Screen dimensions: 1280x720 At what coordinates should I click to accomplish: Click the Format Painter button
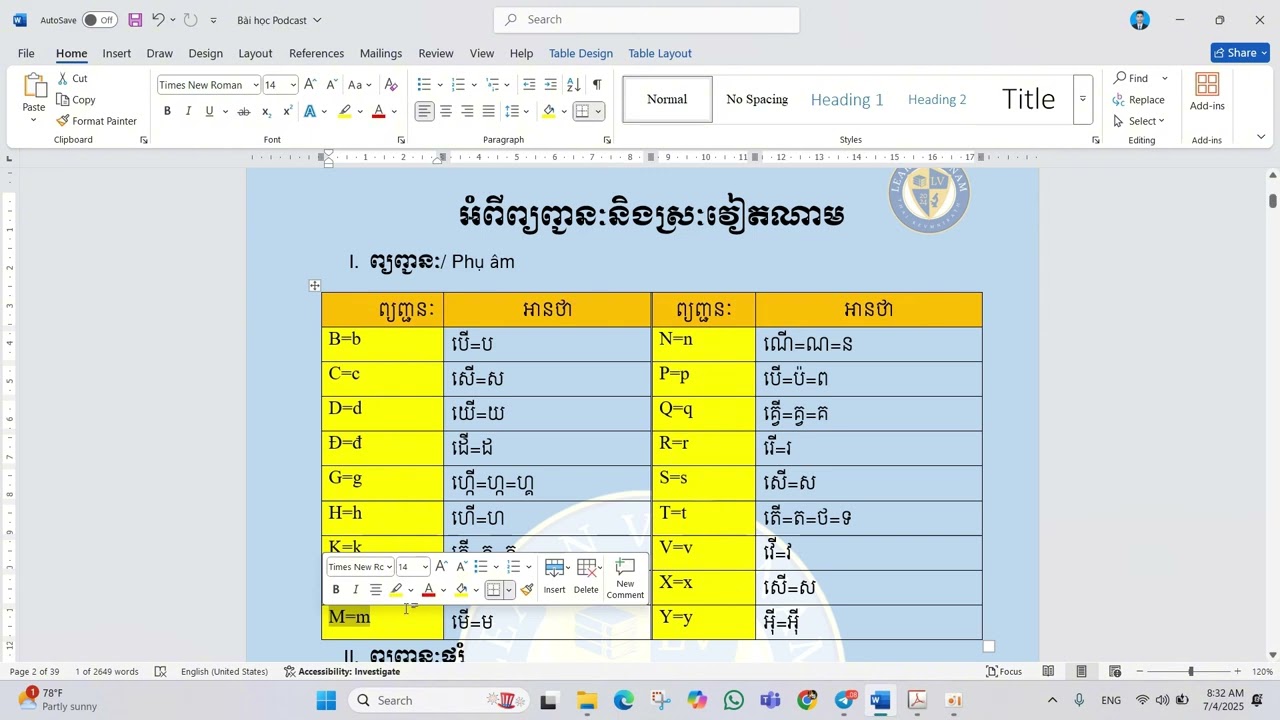(x=97, y=121)
